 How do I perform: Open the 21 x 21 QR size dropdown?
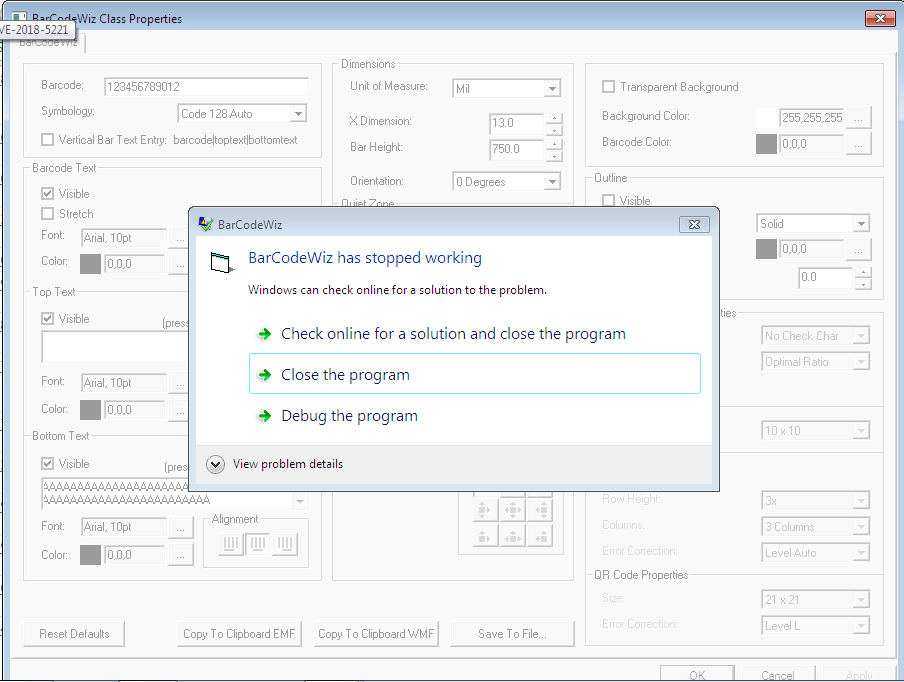point(861,600)
